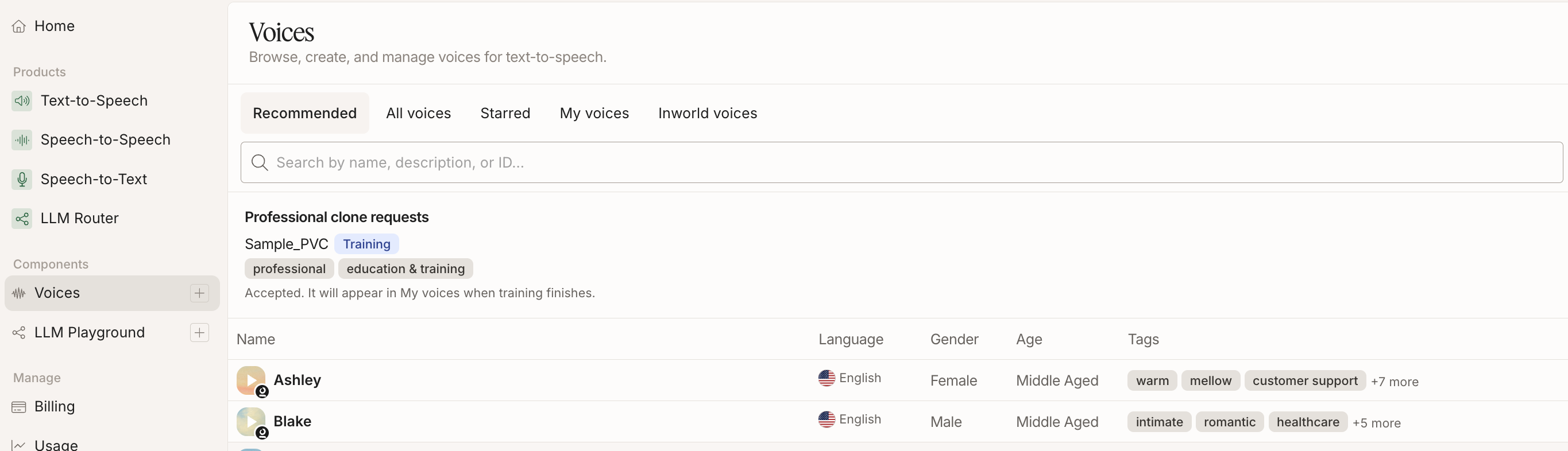Click the Text-to-Speech speaker icon
Viewport: 1568px width, 451px height.
[x=22, y=101]
